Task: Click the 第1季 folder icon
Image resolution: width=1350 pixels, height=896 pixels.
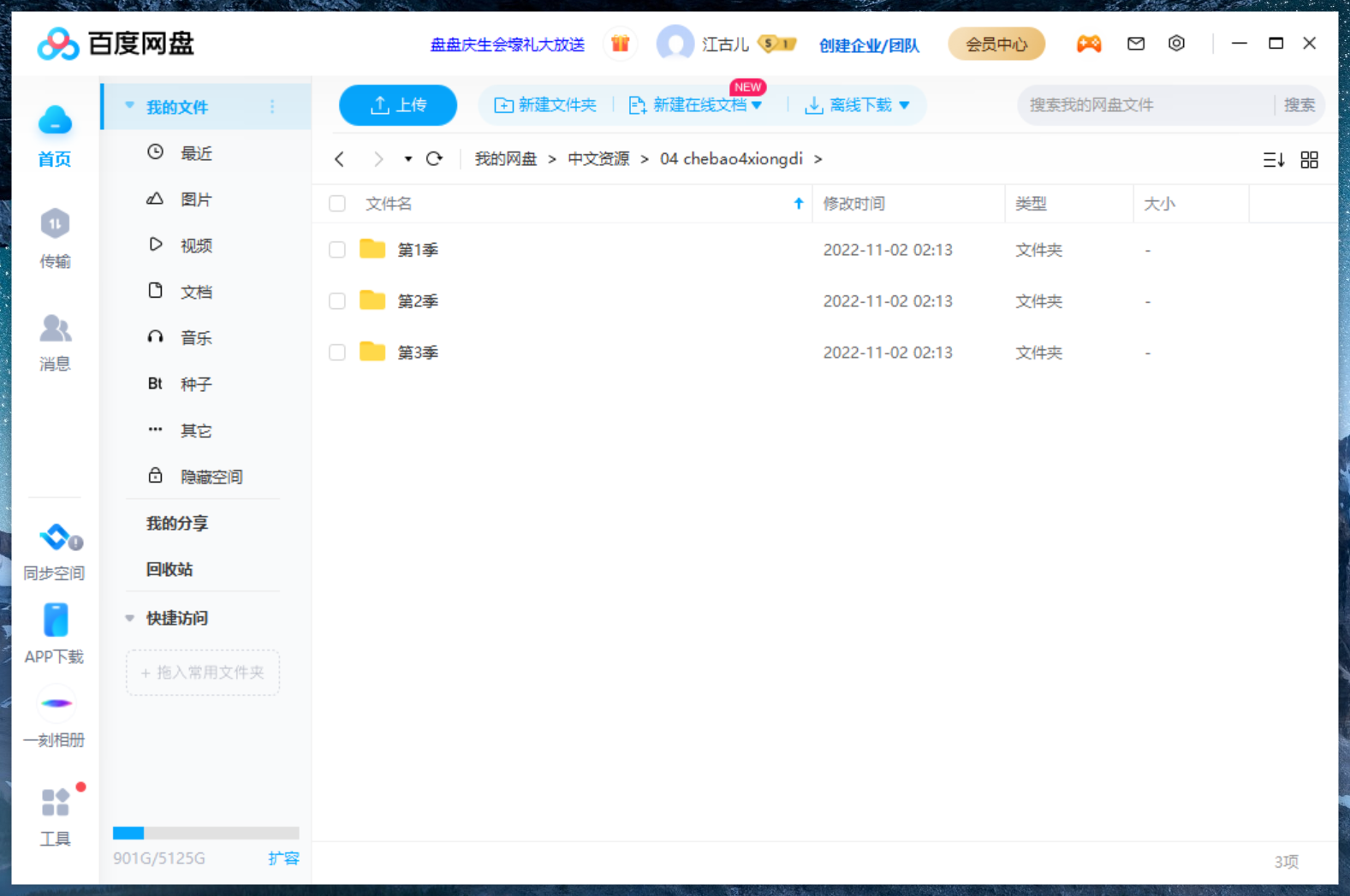Action: (372, 249)
